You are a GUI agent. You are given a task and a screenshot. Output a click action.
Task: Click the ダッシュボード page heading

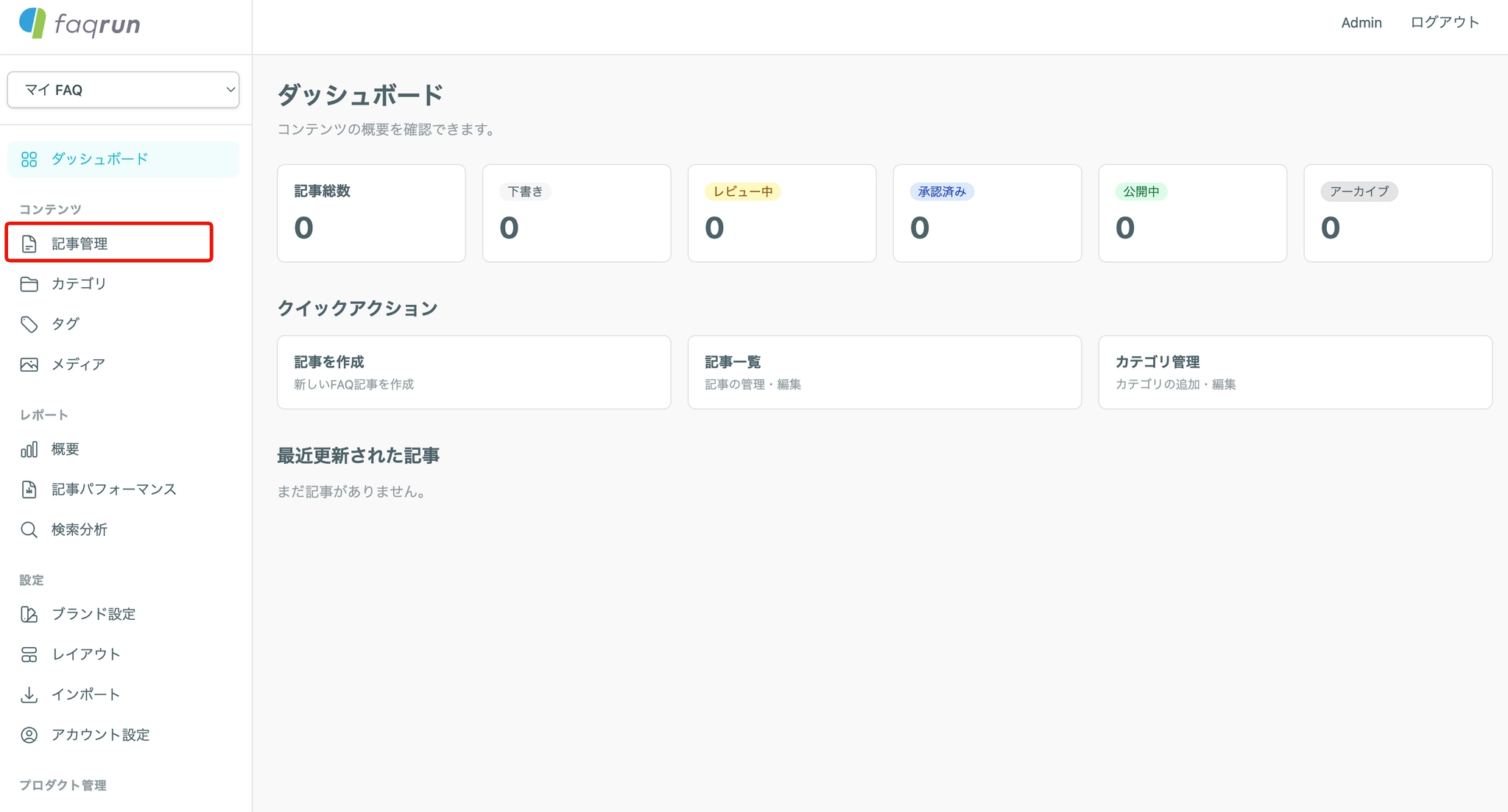click(360, 95)
